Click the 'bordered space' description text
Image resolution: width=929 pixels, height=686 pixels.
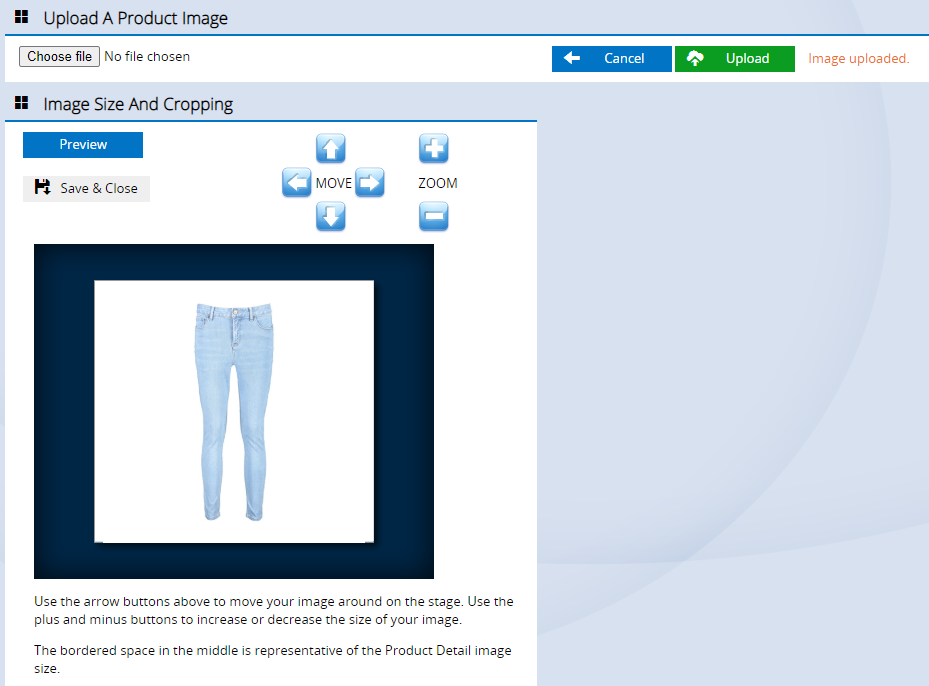(273, 659)
